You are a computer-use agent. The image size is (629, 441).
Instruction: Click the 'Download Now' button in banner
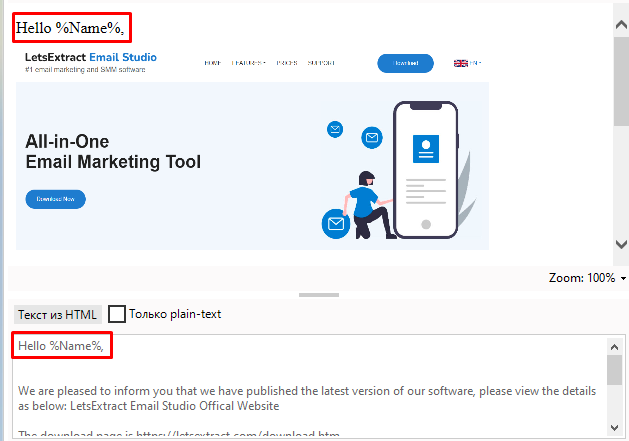[55, 199]
